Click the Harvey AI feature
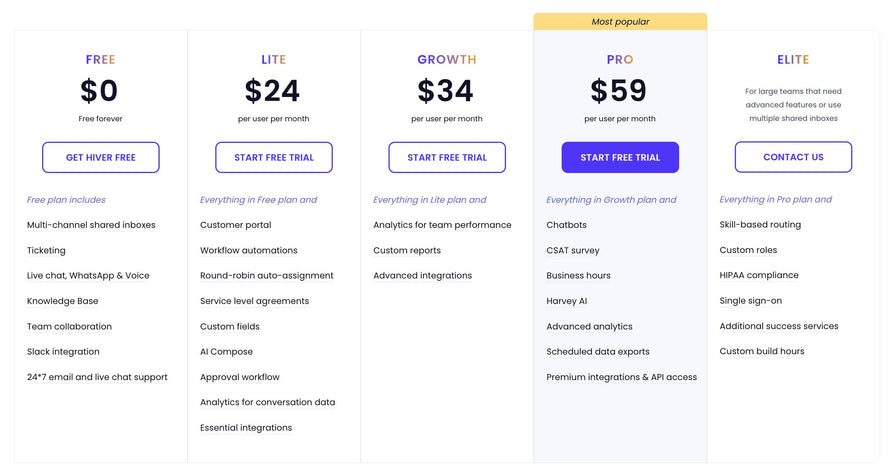The image size is (896, 472). pos(566,301)
